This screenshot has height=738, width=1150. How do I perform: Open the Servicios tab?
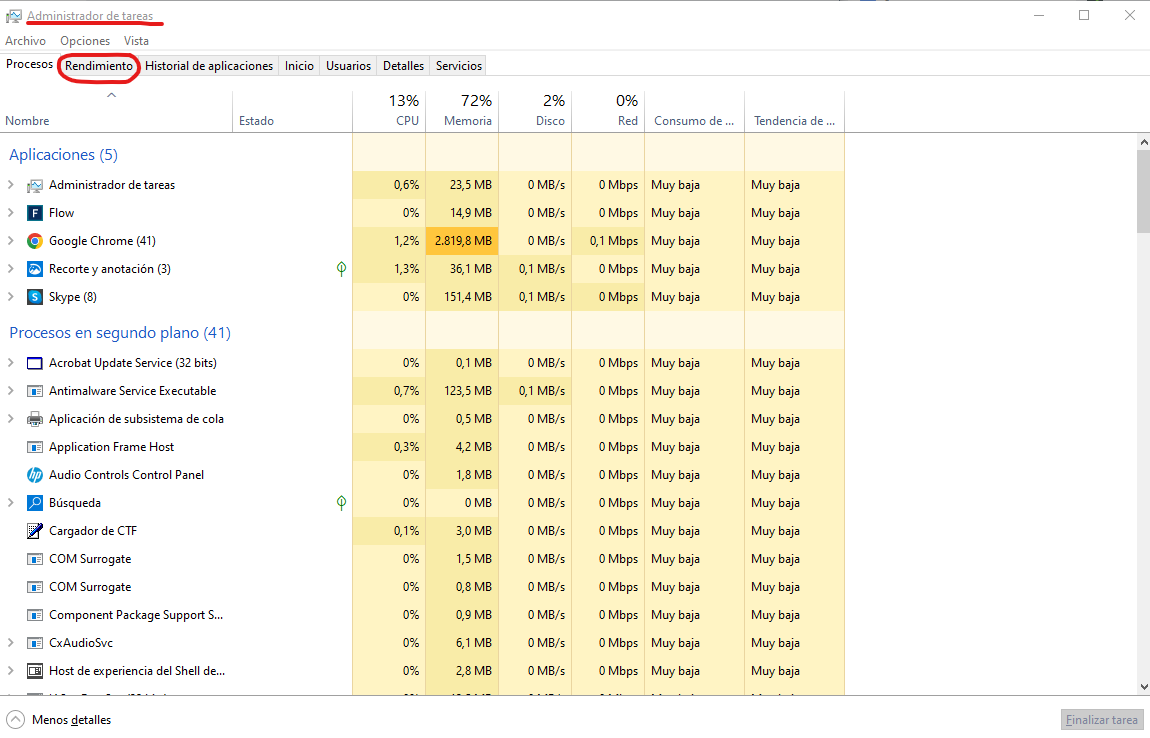[x=459, y=66]
